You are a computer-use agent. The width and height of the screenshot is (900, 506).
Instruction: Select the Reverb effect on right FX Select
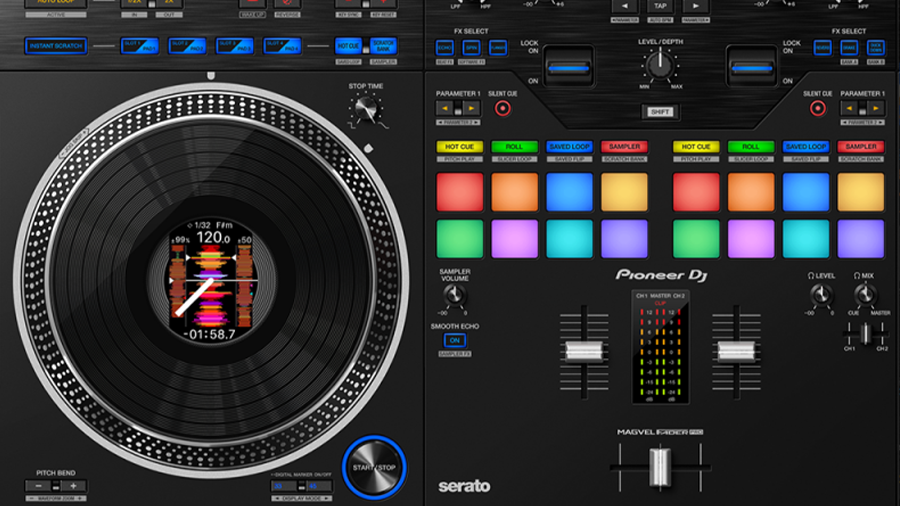click(823, 48)
